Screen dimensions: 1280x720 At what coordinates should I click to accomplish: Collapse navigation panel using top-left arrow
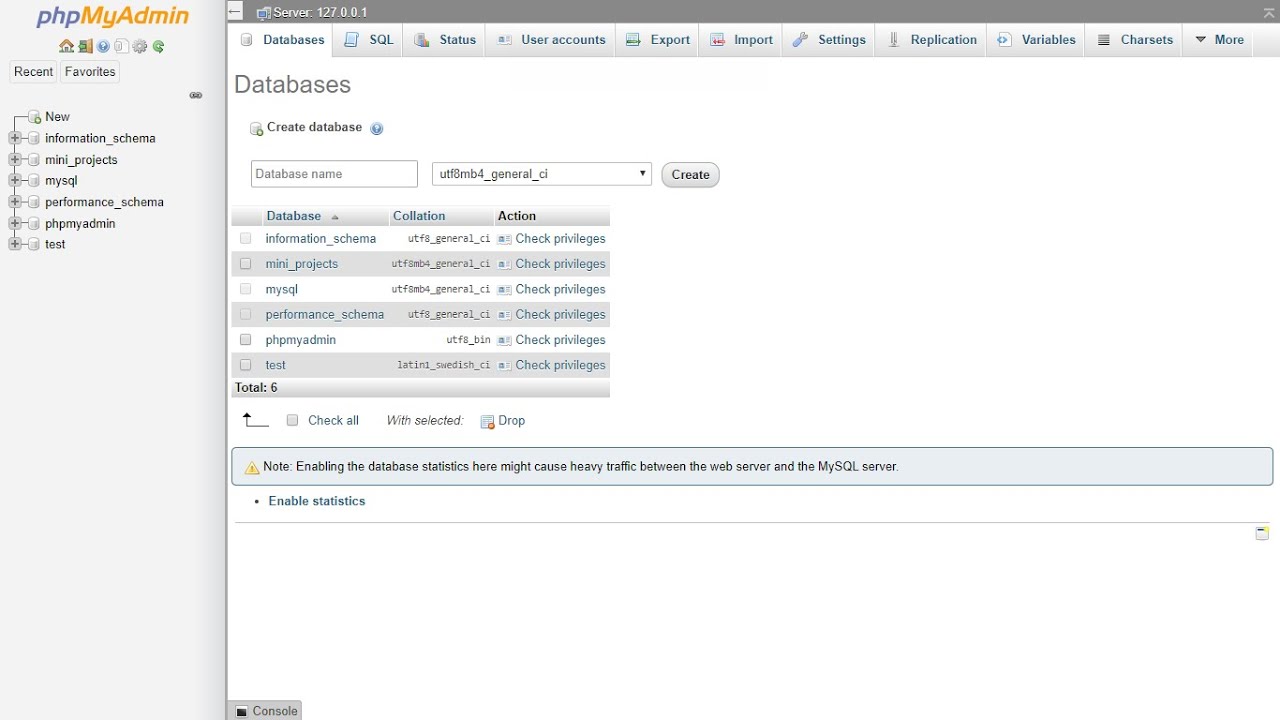tap(235, 12)
